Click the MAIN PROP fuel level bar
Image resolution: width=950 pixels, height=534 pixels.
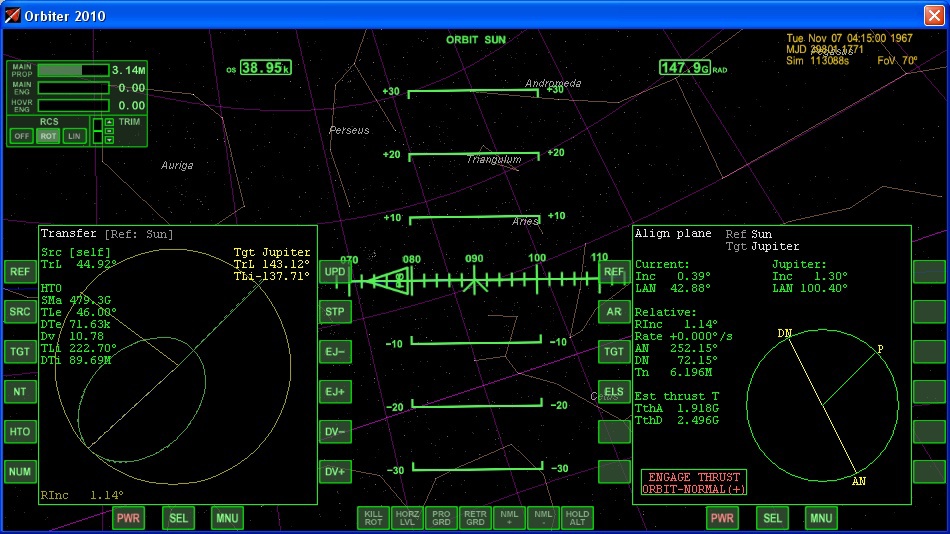[x=73, y=70]
